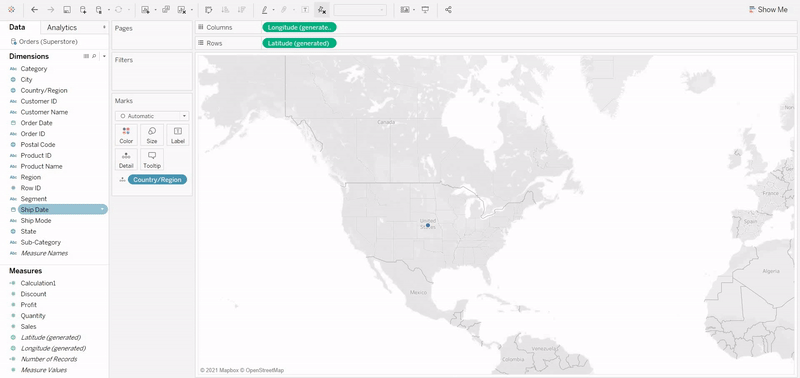The image size is (800, 378).
Task: Click the New Data Source icon
Action: point(83,10)
